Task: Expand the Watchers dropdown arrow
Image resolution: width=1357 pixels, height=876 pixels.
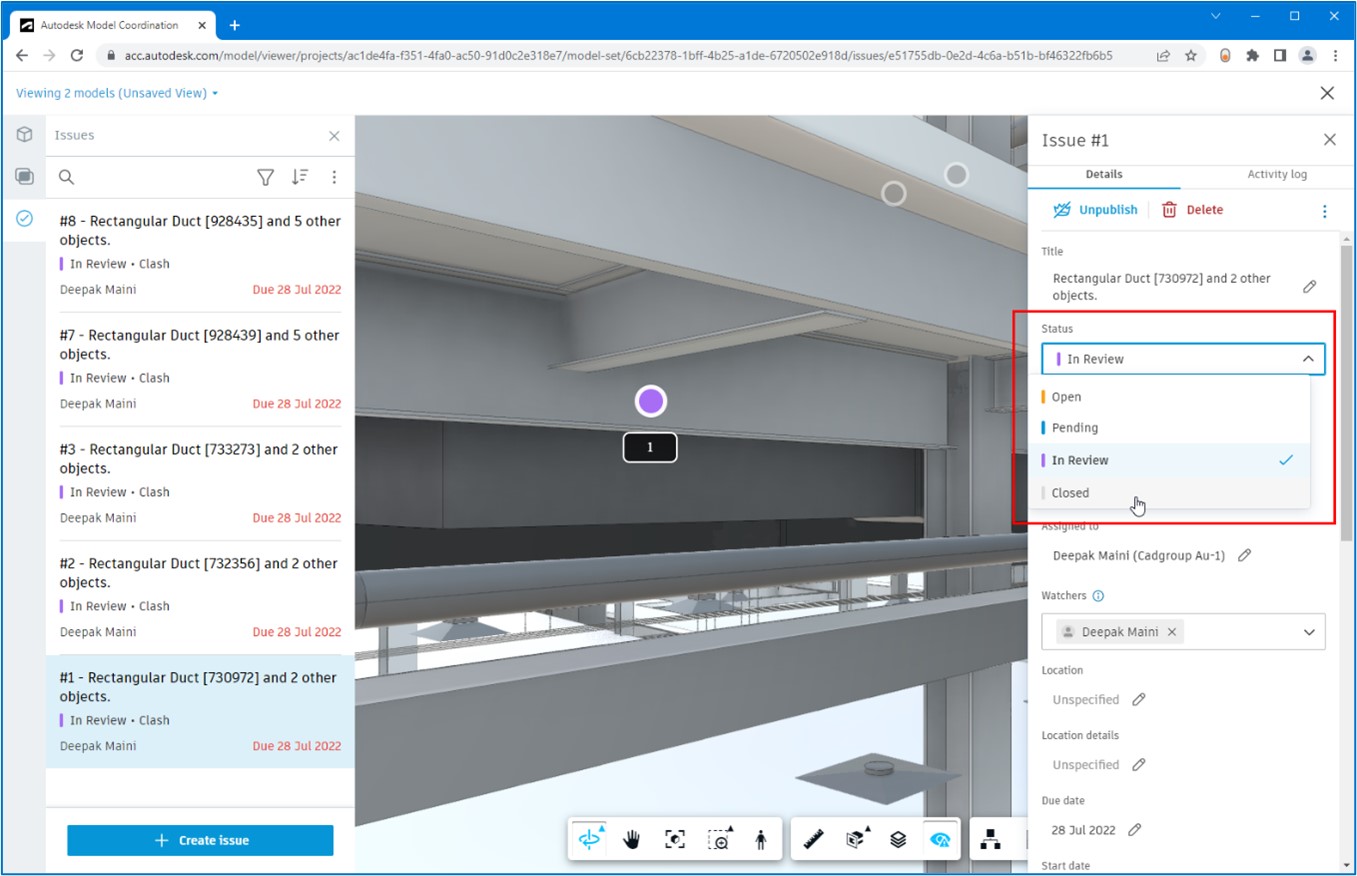Action: 1308,632
